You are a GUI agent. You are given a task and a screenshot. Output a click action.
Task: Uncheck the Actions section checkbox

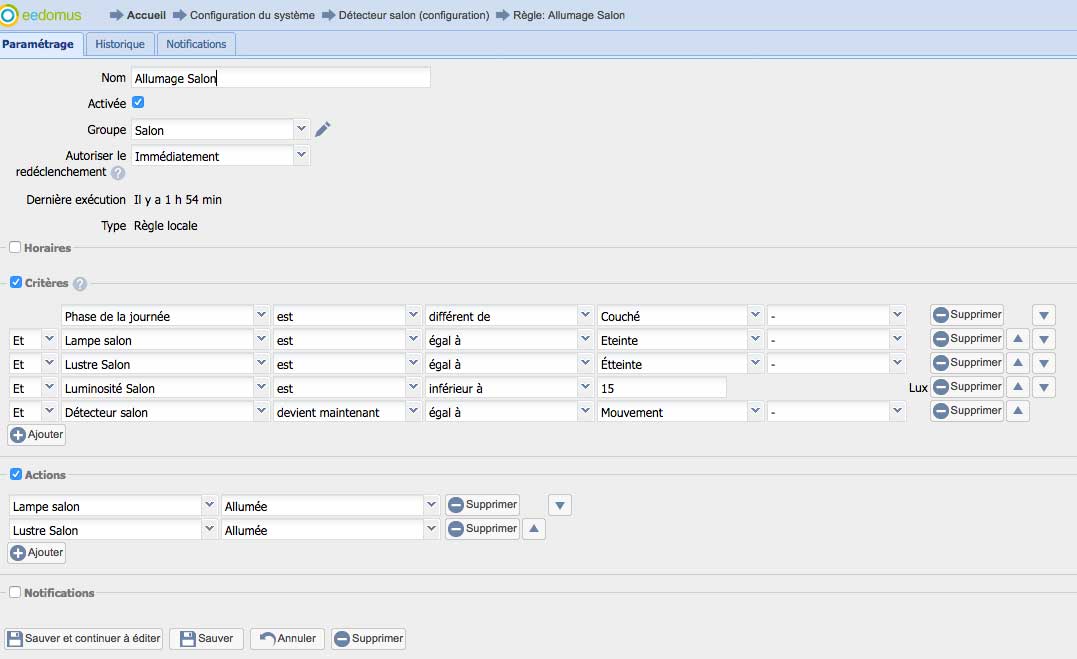[x=16, y=474]
